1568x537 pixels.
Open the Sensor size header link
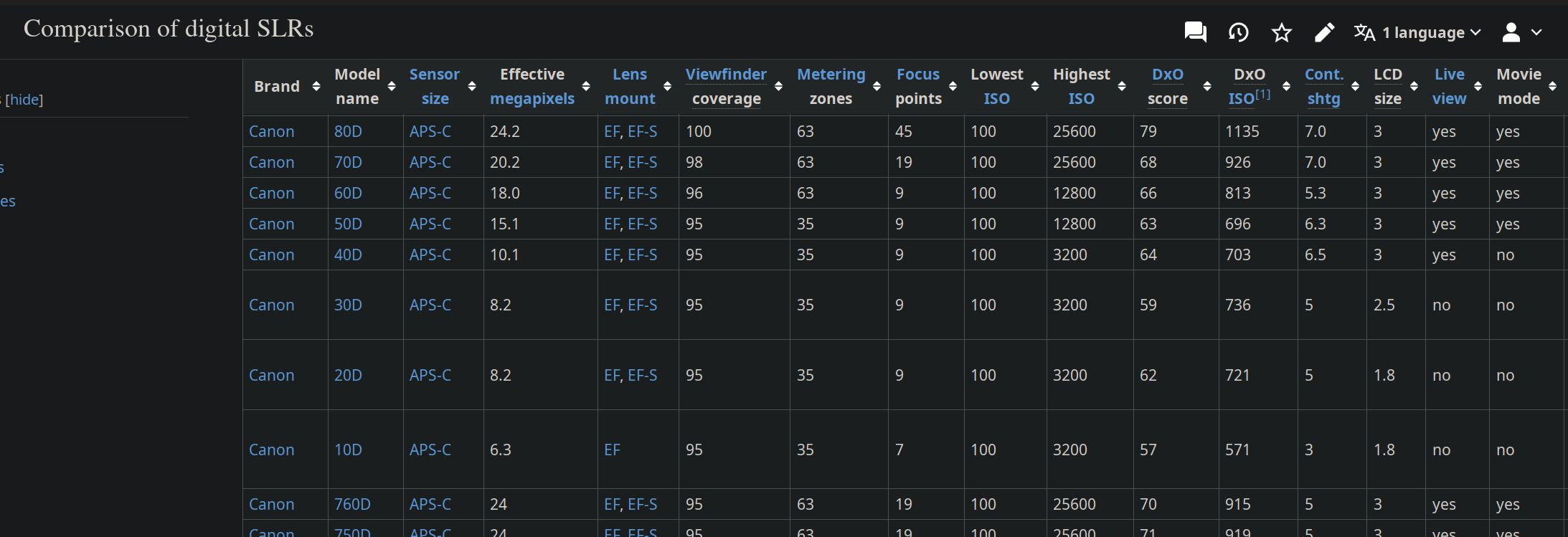coord(435,86)
